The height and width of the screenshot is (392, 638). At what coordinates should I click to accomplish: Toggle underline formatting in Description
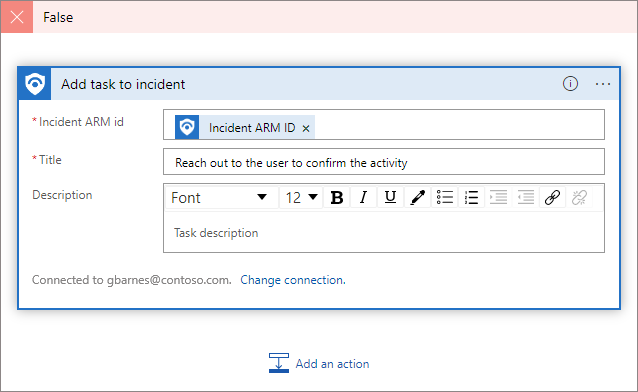pyautogui.click(x=390, y=197)
